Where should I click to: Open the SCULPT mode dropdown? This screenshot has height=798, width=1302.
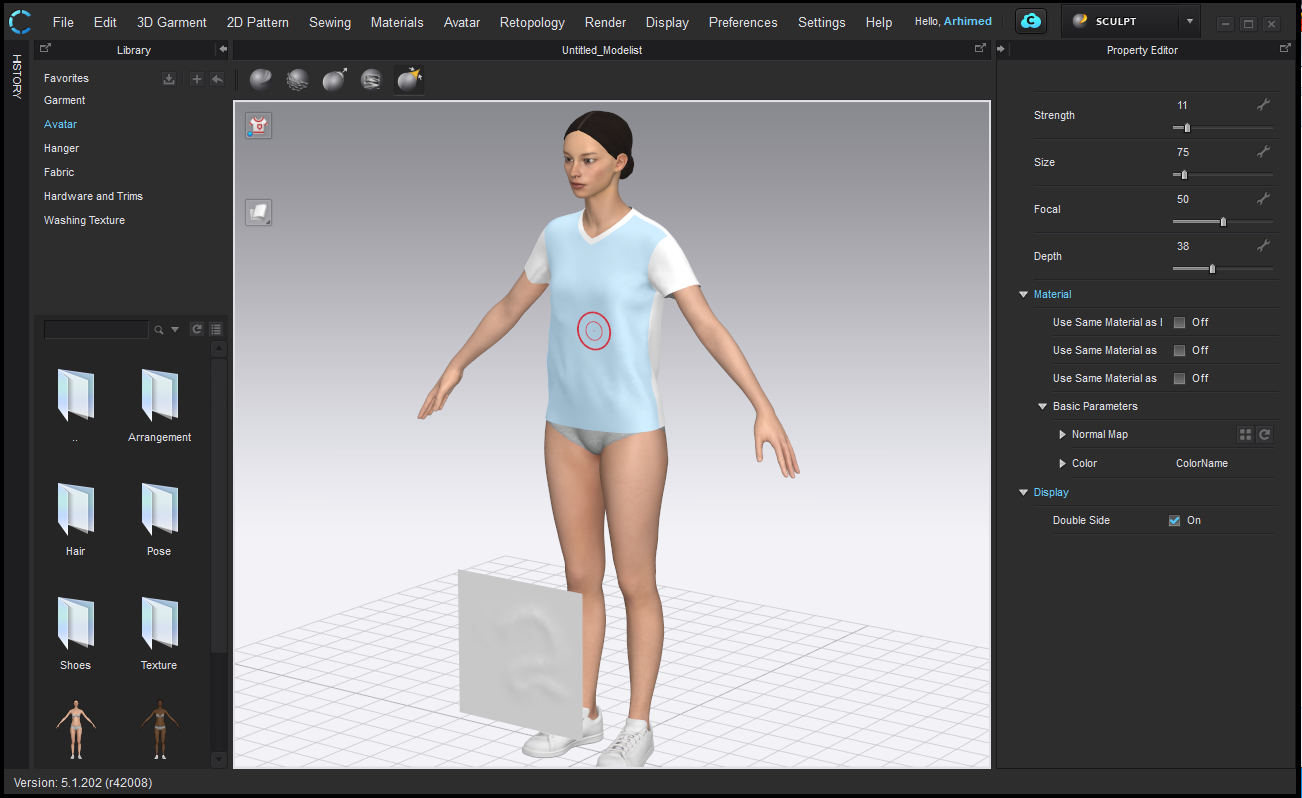point(1188,21)
